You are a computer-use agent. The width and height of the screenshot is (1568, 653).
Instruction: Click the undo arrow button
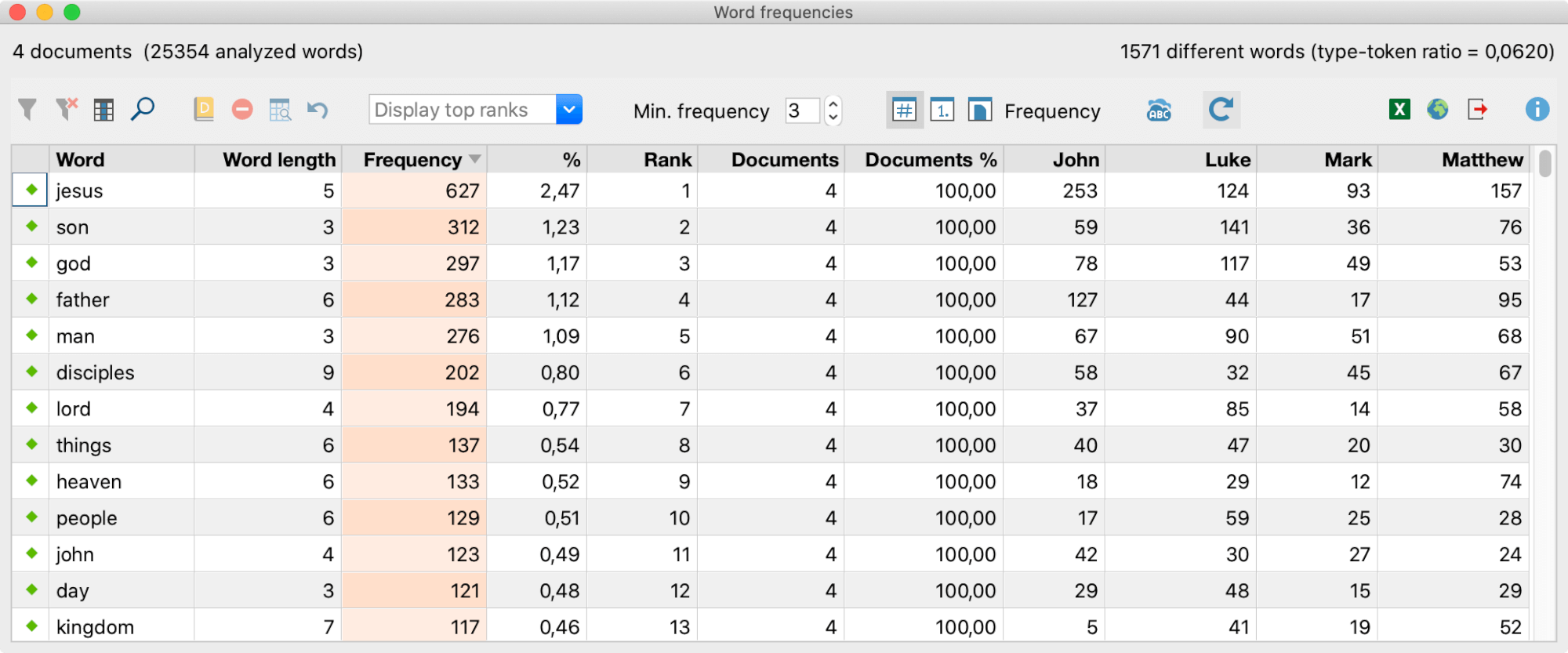(318, 110)
